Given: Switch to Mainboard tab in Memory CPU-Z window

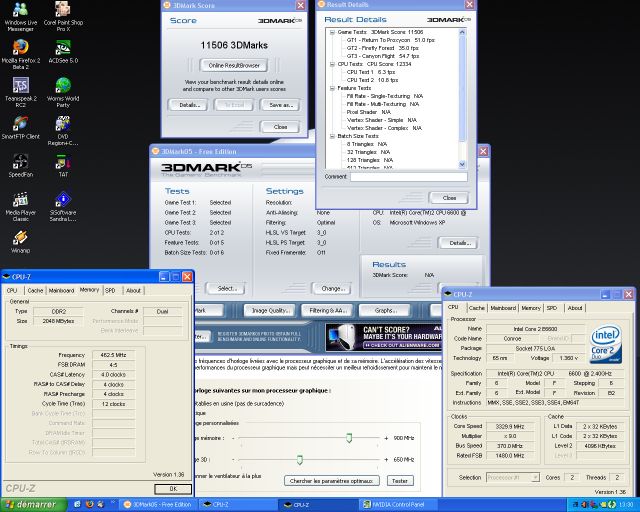Looking at the screenshot, I should pos(61,290).
